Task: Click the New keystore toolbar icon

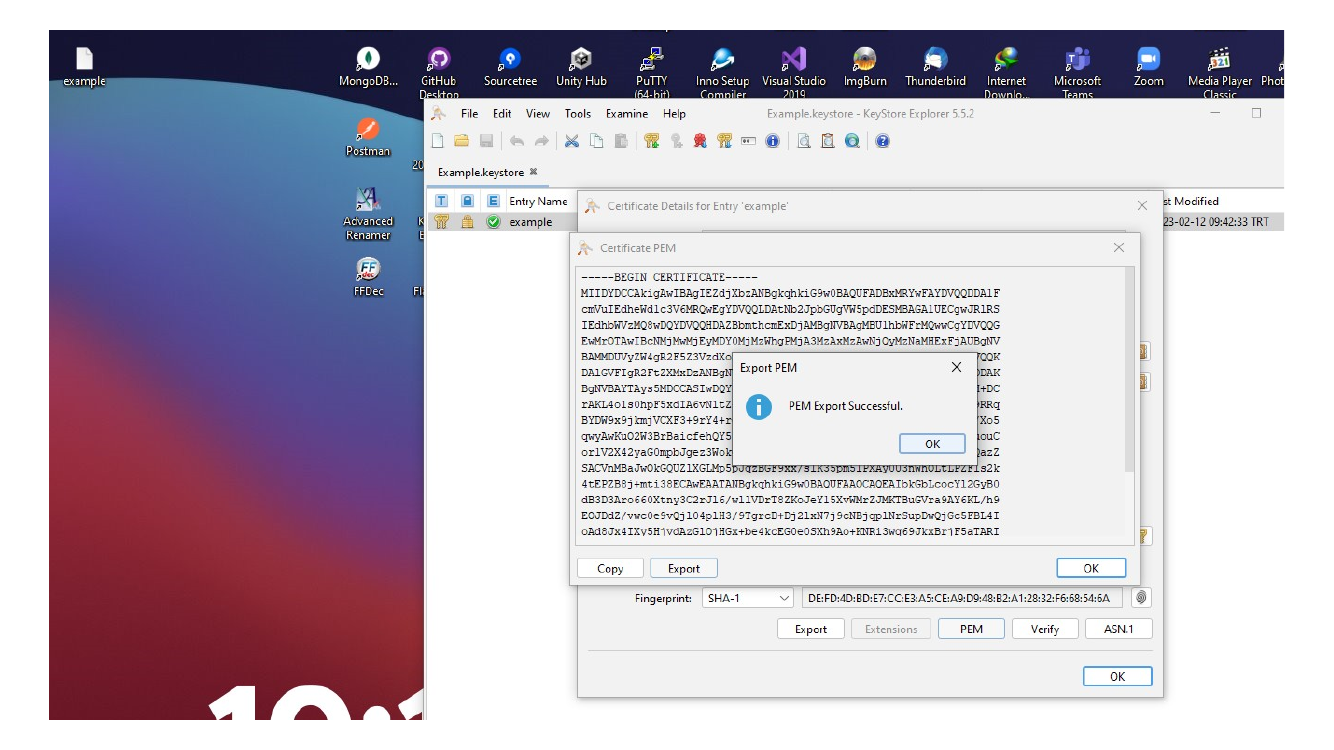Action: pyautogui.click(x=438, y=141)
